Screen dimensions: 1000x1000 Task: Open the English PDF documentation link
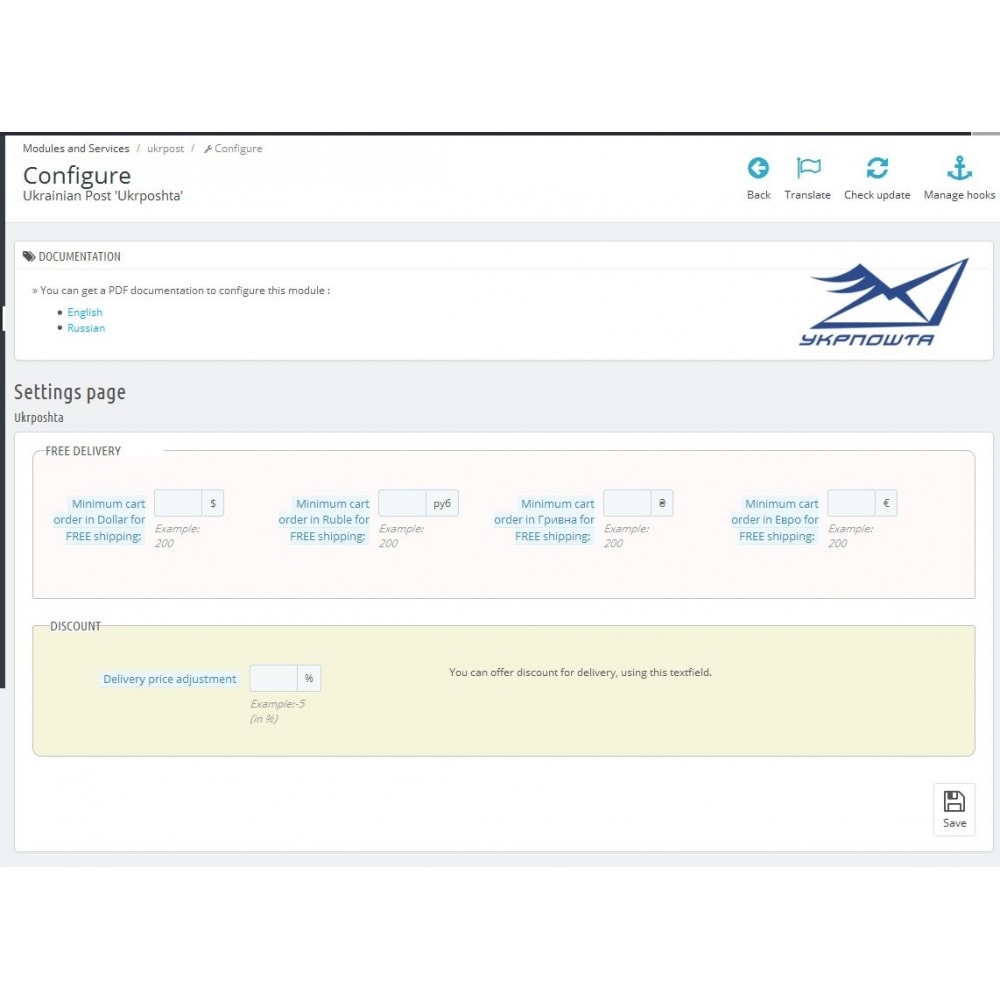point(85,312)
